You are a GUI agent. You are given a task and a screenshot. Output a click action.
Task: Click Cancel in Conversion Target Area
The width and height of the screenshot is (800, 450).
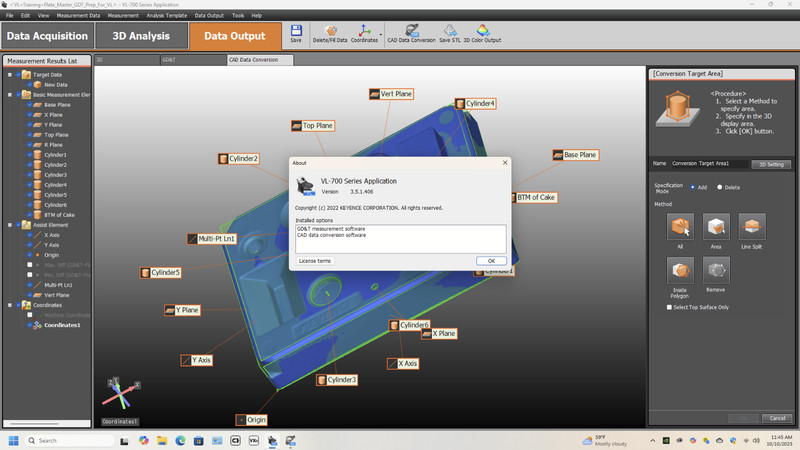pos(777,418)
